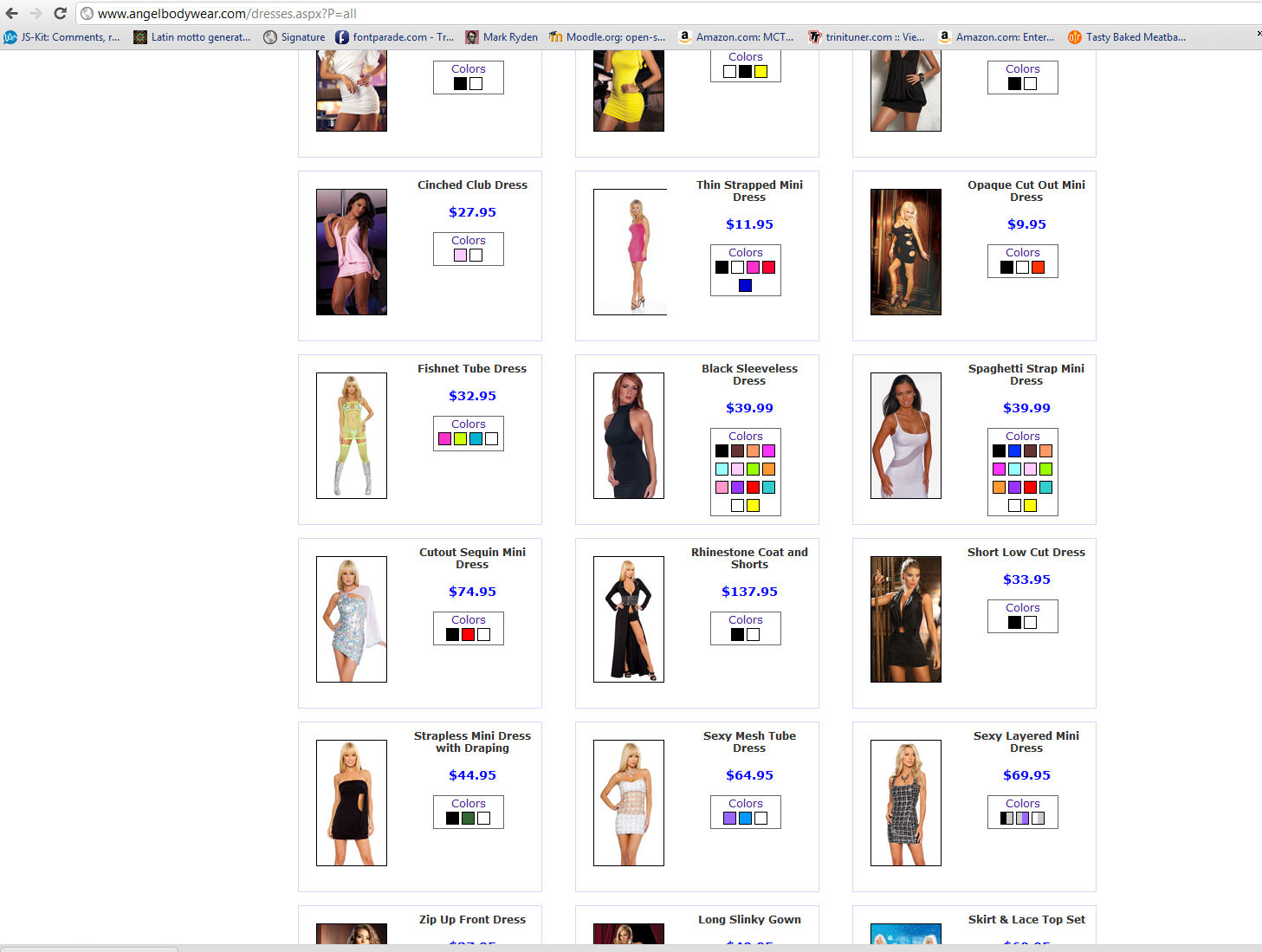The width and height of the screenshot is (1262, 952).
Task: Click the $44.95 Strapless Mini Dress price
Action: 473,775
